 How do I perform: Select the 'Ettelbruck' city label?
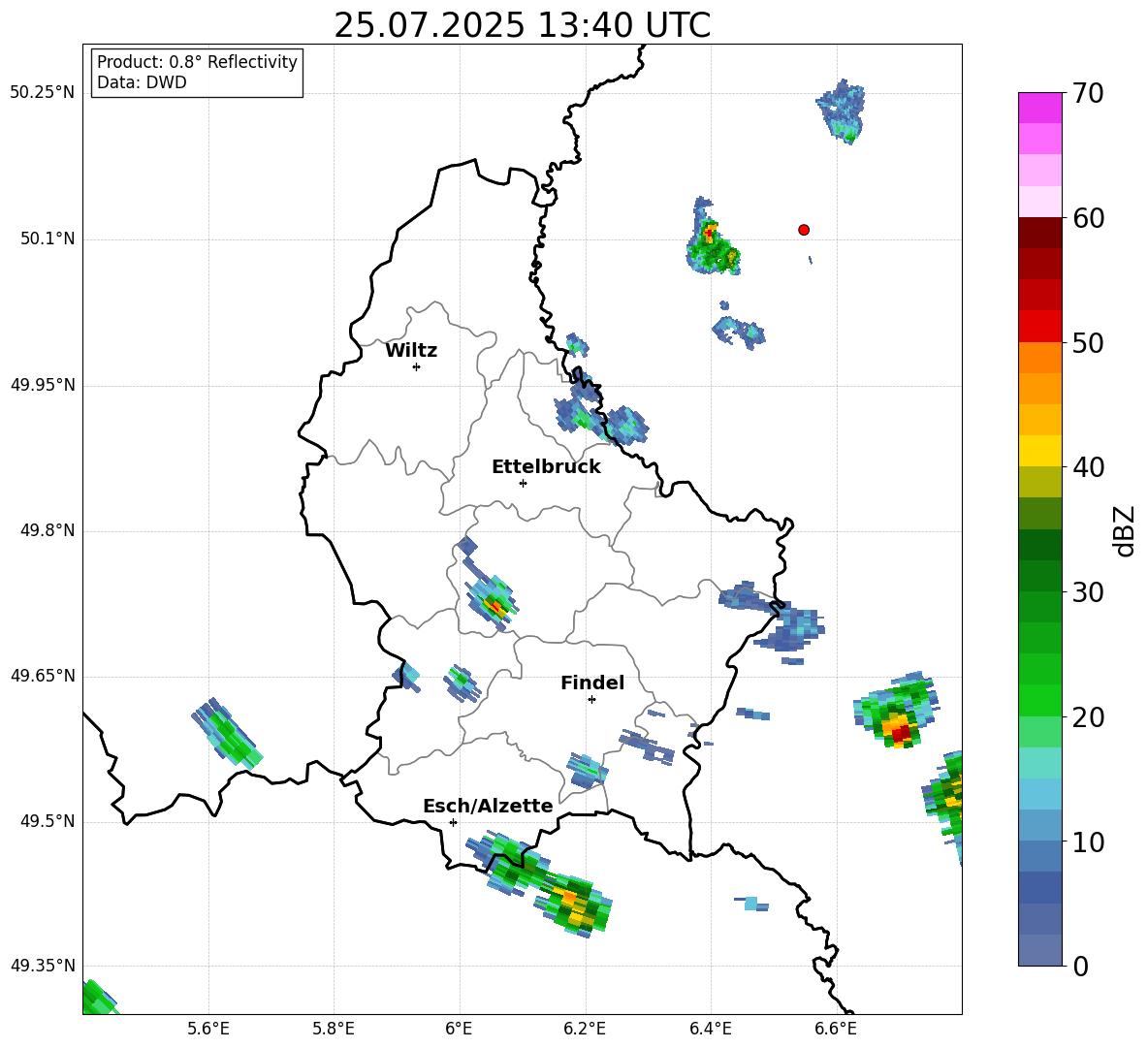point(546,467)
